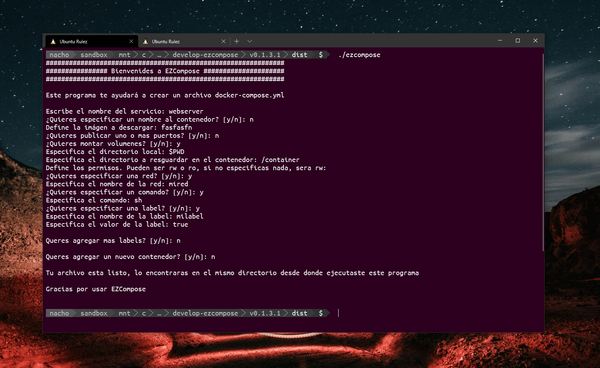Click the 'Queres agregar un nuevo contenedor?' line
This screenshot has width=600, height=368.
pos(130,257)
